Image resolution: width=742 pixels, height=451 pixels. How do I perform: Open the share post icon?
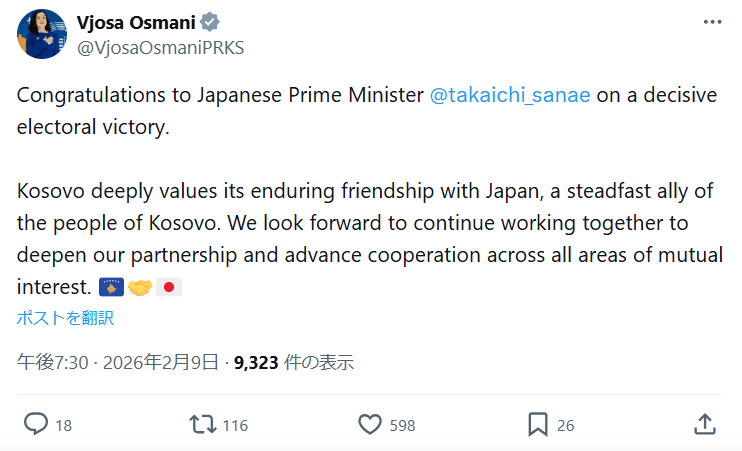[x=704, y=424]
